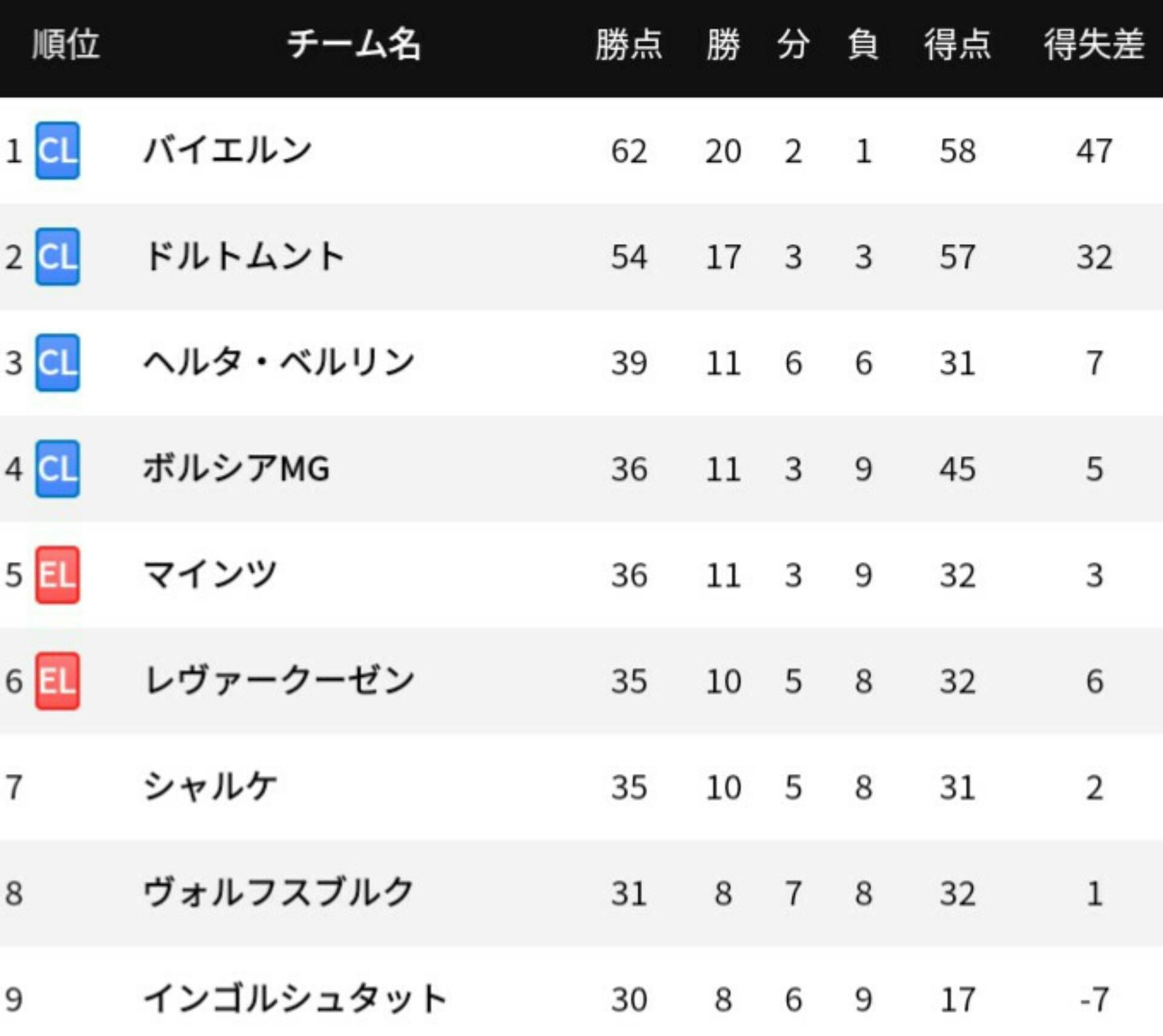Viewport: 1163px width, 1036px height.
Task: Click the EL badge beside Leverkusen (レヴァークーゼン)
Action: click(58, 681)
